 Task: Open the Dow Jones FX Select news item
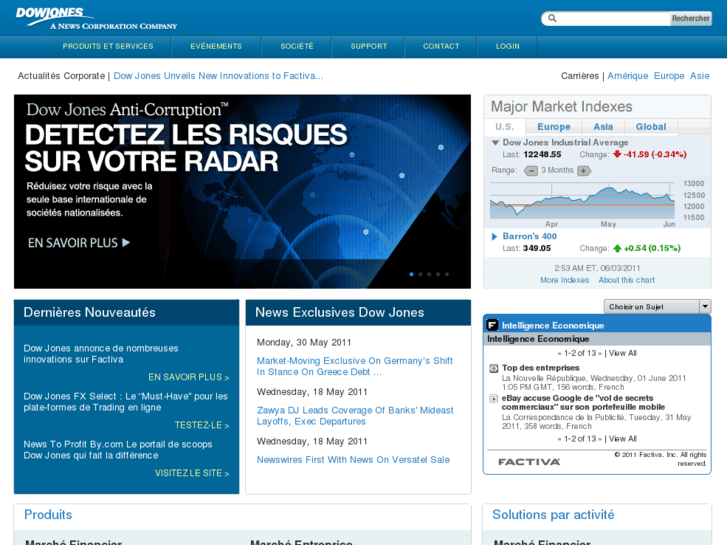pos(126,402)
